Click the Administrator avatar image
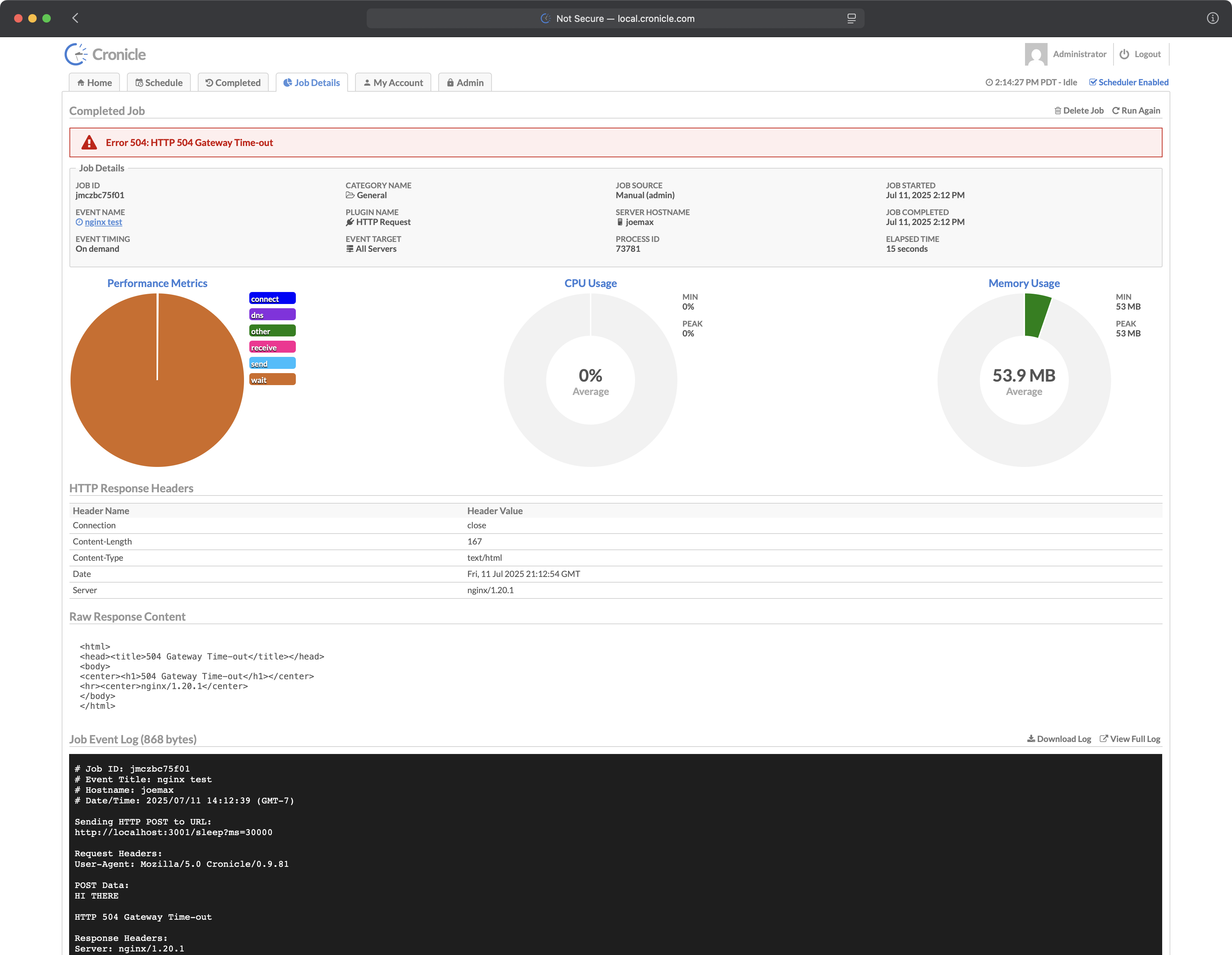Screen dimensions: 1232x955 click(1036, 54)
